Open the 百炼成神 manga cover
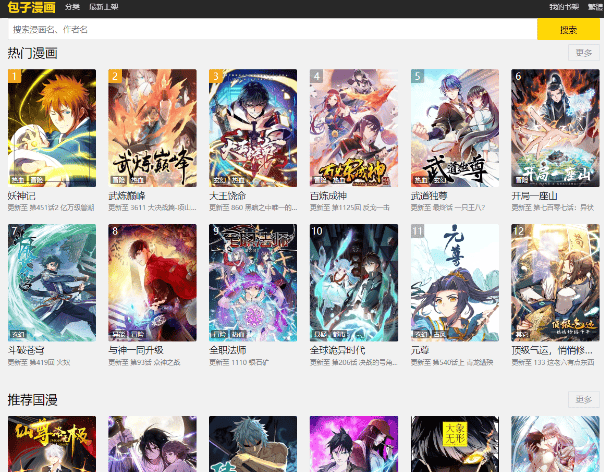604x472 pixels. [x=354, y=128]
